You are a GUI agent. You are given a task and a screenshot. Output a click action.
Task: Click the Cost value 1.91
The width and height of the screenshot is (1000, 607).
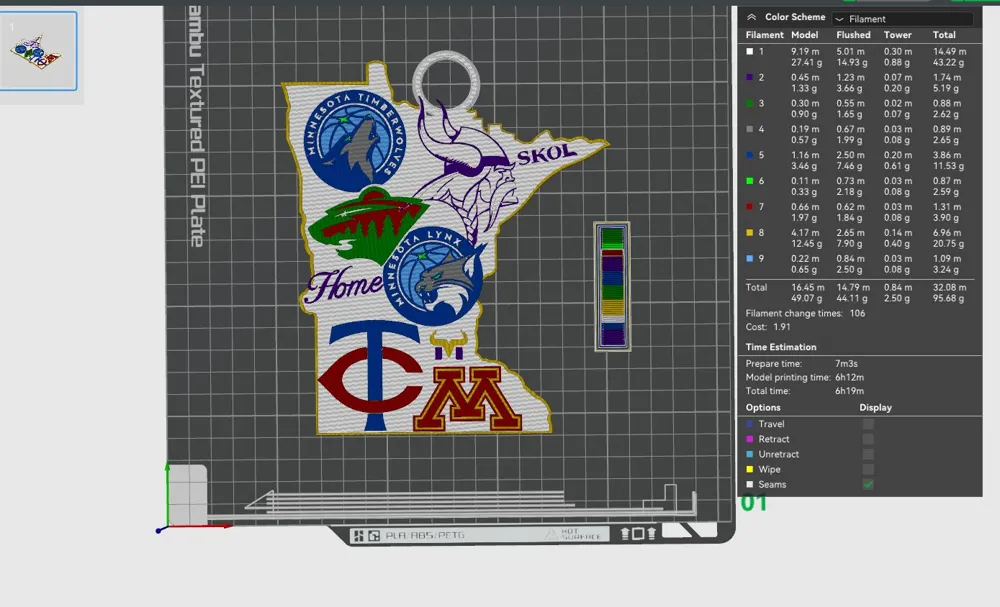pyautogui.click(x=781, y=327)
